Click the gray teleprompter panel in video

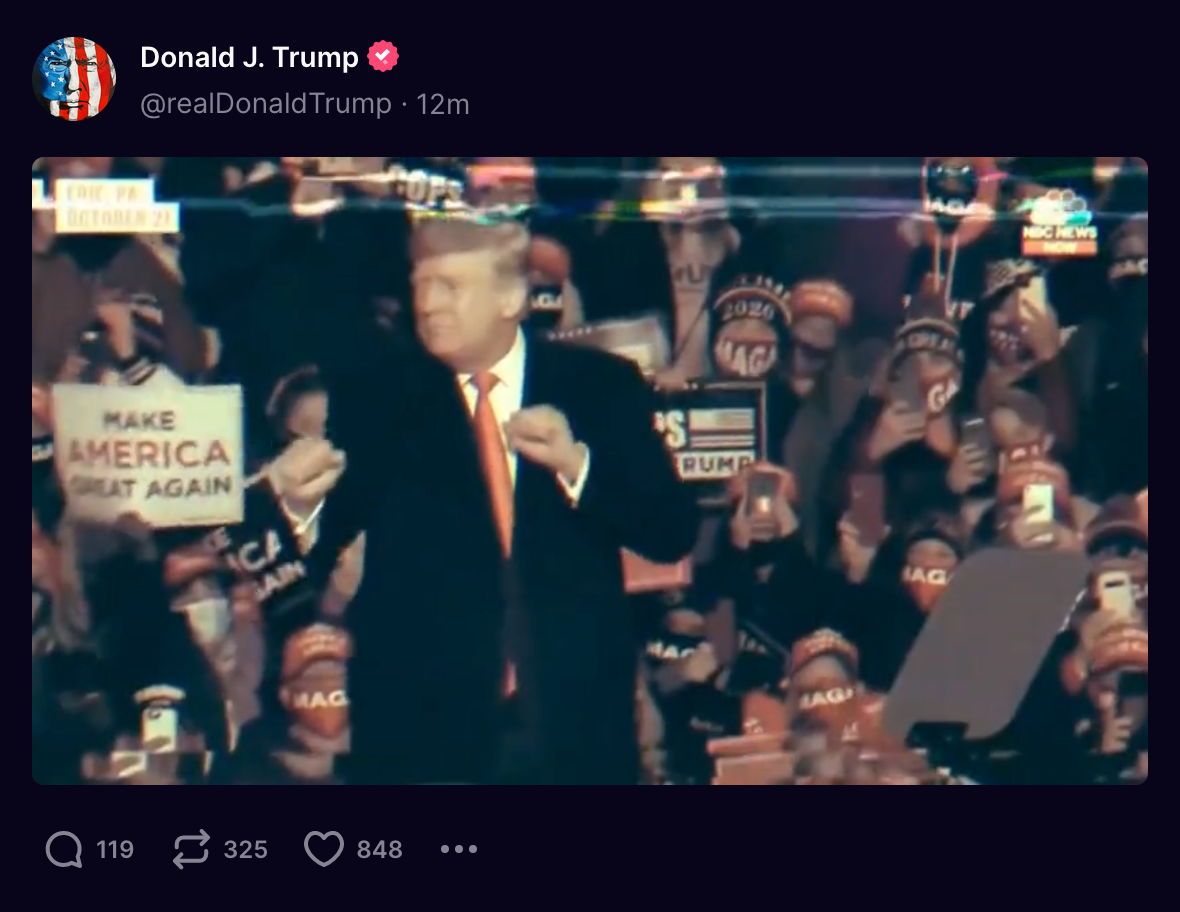987,643
